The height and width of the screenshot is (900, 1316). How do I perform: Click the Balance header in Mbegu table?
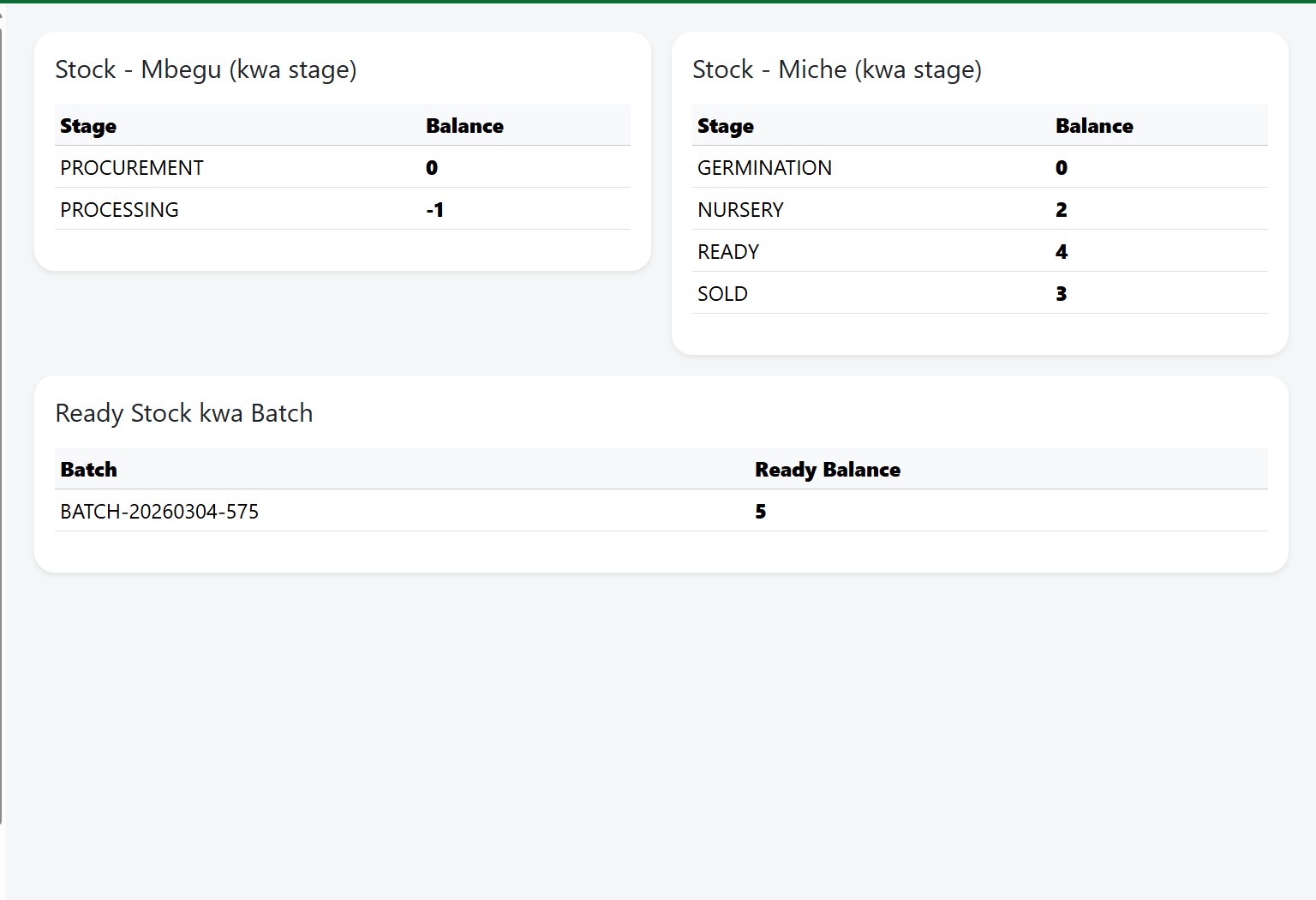pos(464,126)
